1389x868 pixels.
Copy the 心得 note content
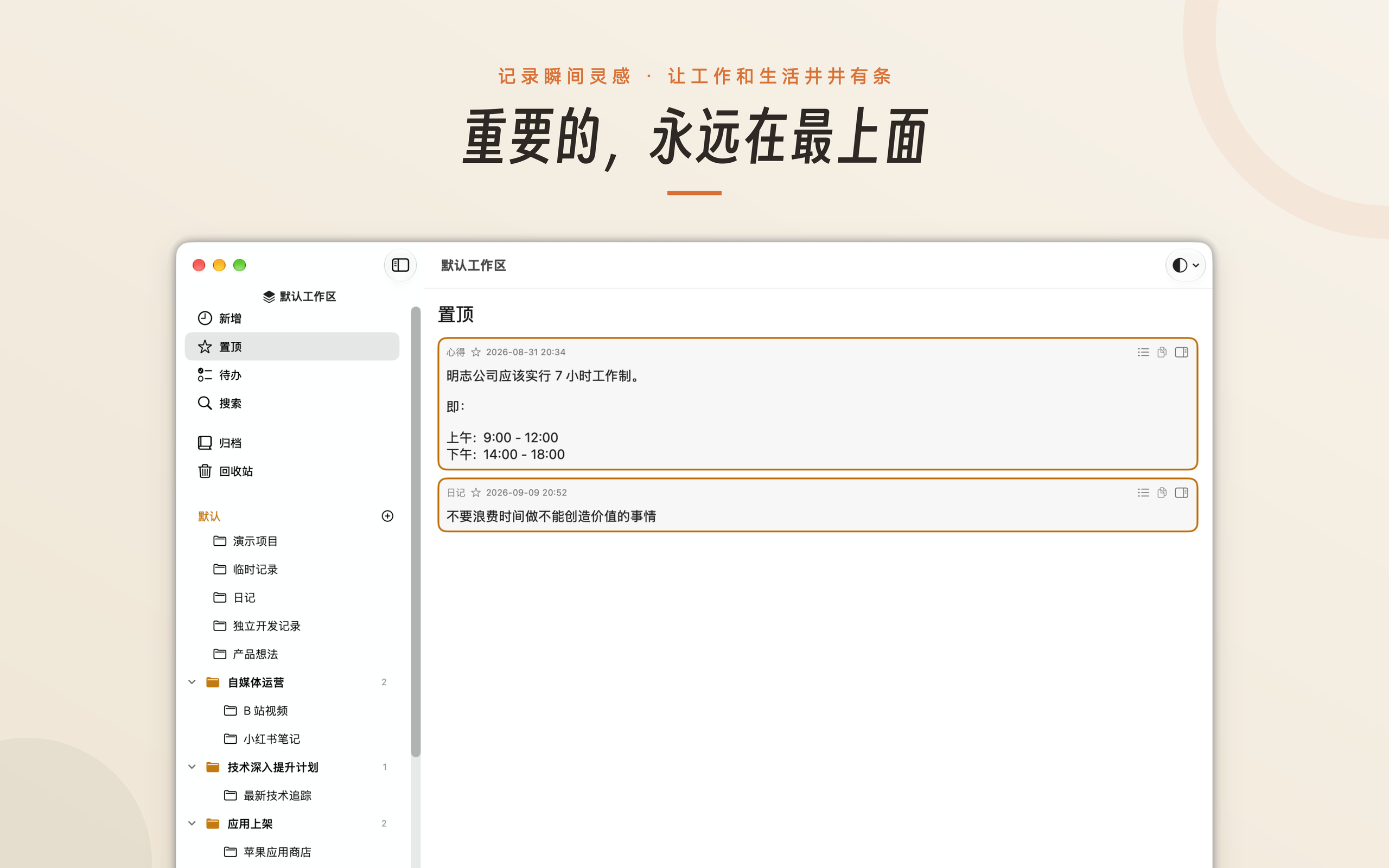coord(1162,352)
